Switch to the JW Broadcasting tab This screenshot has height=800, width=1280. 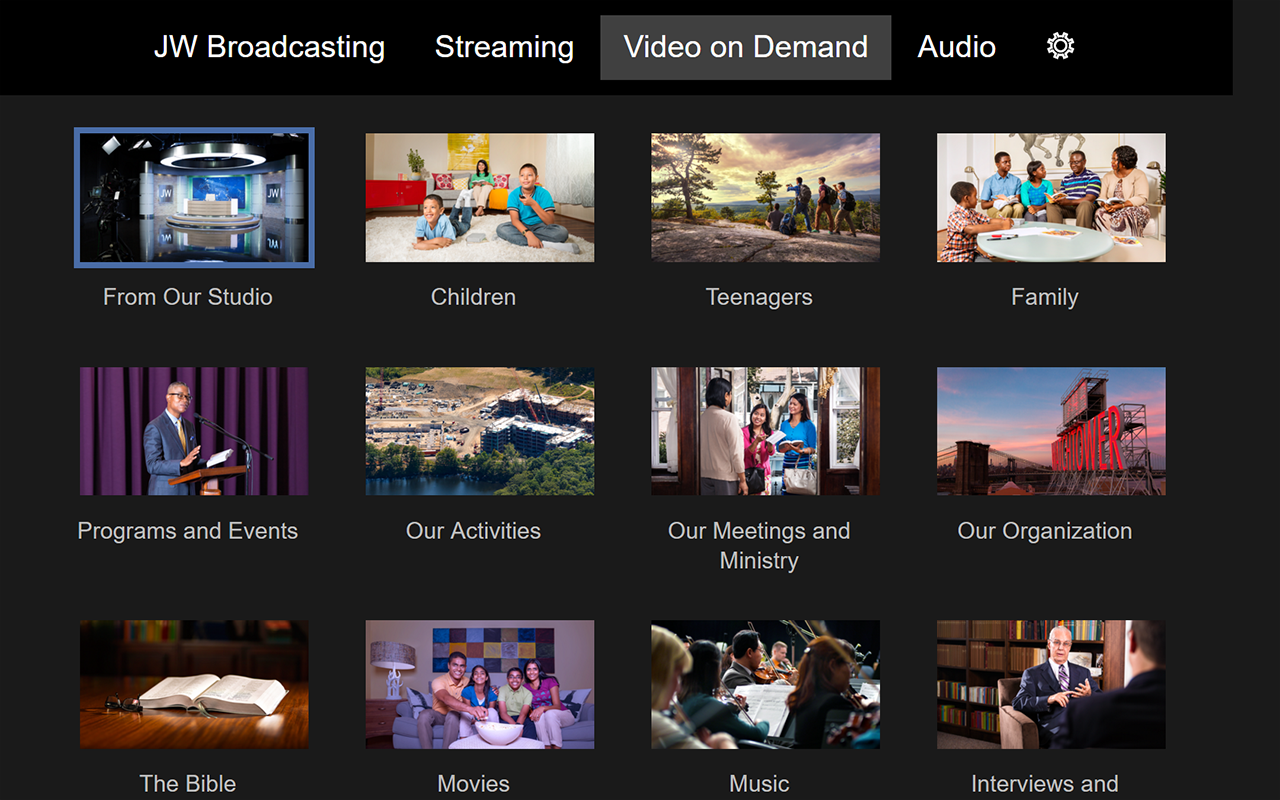[270, 47]
